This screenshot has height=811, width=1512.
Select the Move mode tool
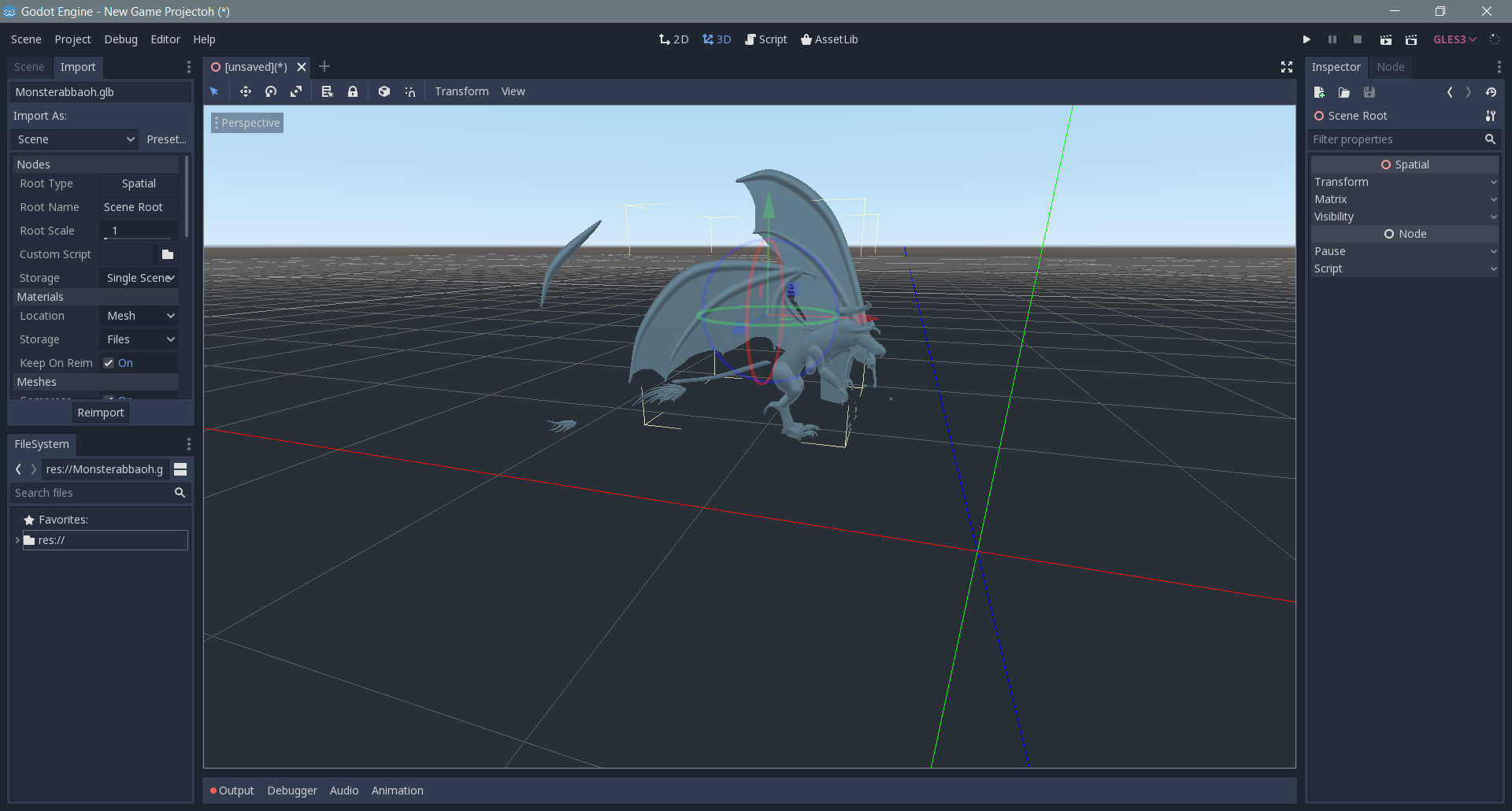coord(246,91)
